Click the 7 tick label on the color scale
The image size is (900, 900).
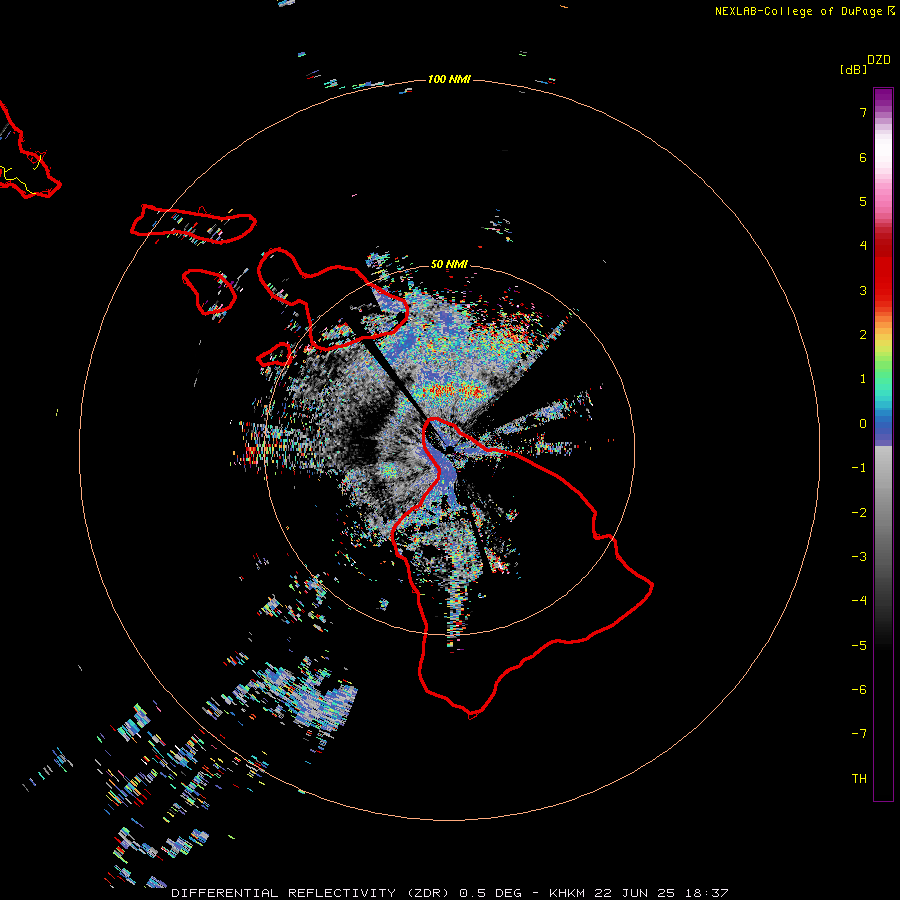(x=863, y=112)
